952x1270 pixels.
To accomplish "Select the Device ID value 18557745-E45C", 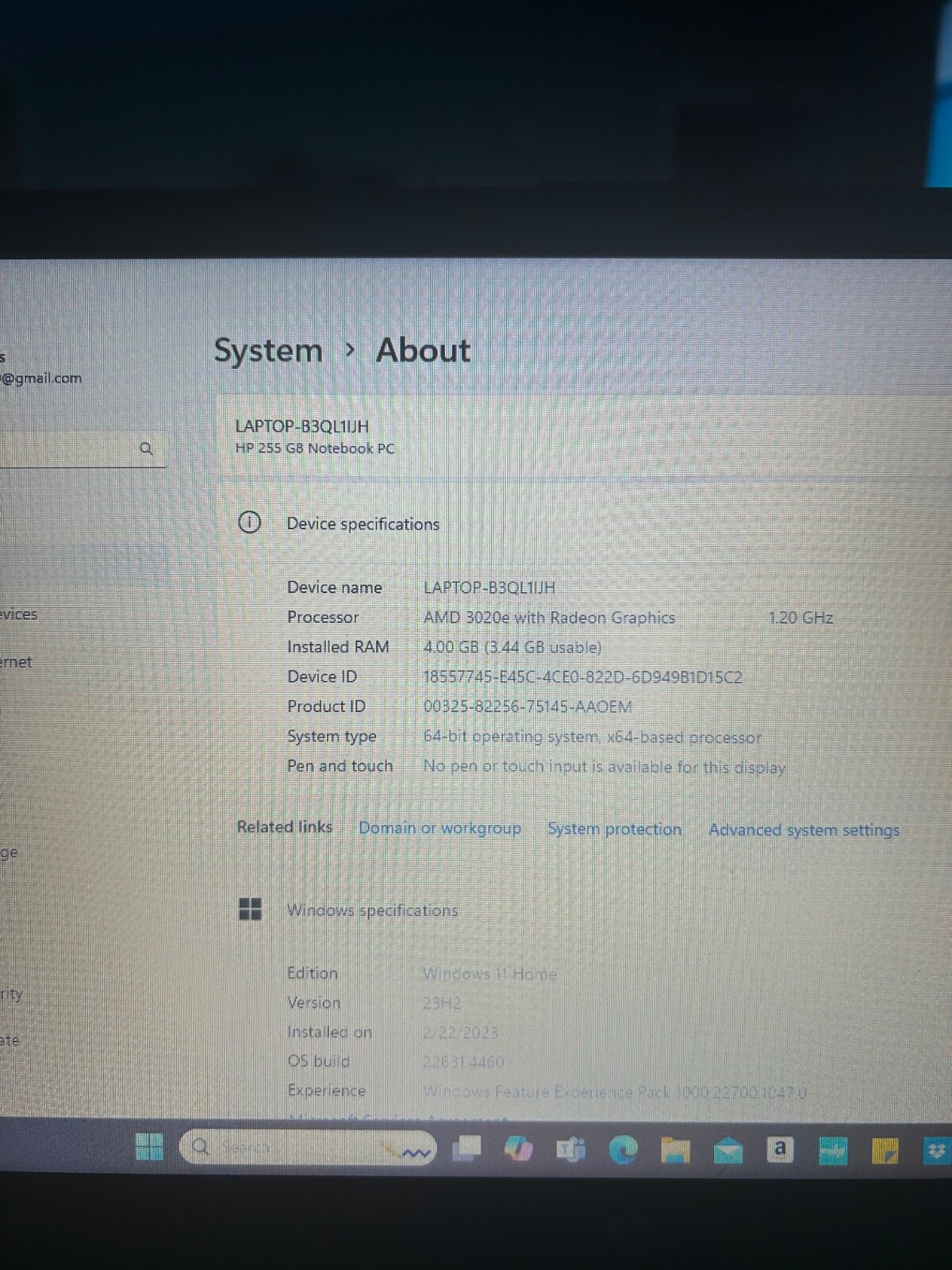I will [582, 677].
